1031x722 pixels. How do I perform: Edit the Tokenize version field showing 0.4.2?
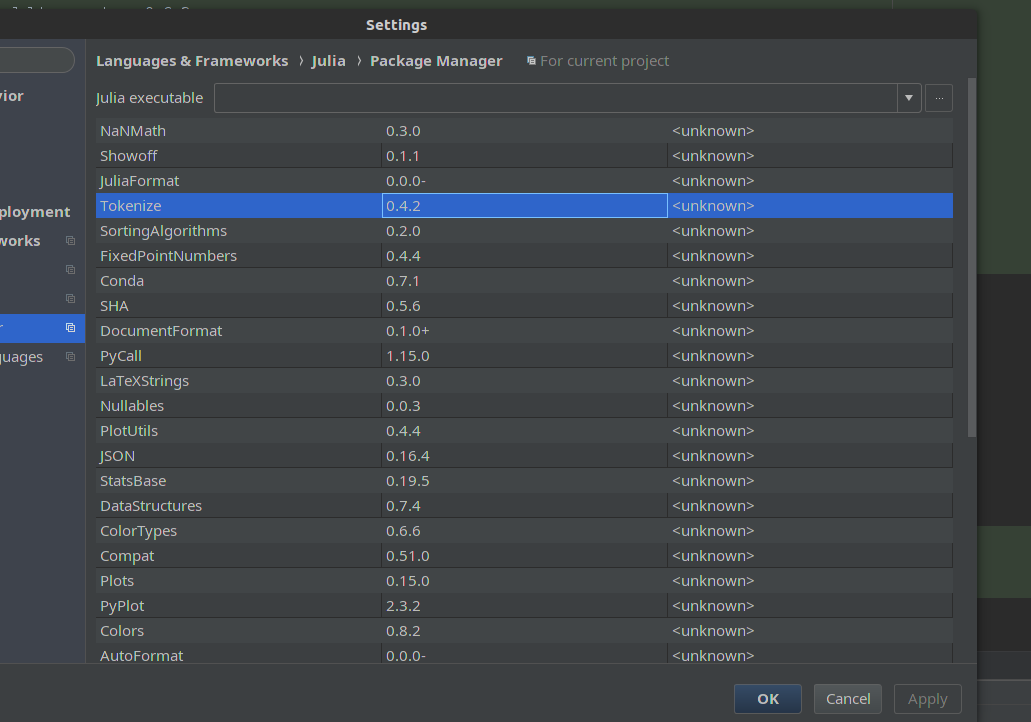(523, 205)
